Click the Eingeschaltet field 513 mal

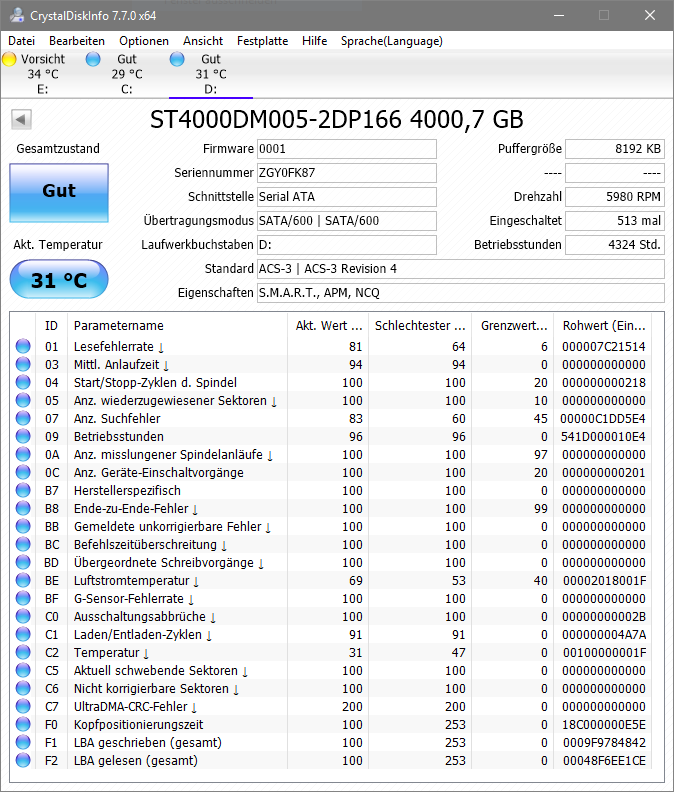tap(615, 221)
